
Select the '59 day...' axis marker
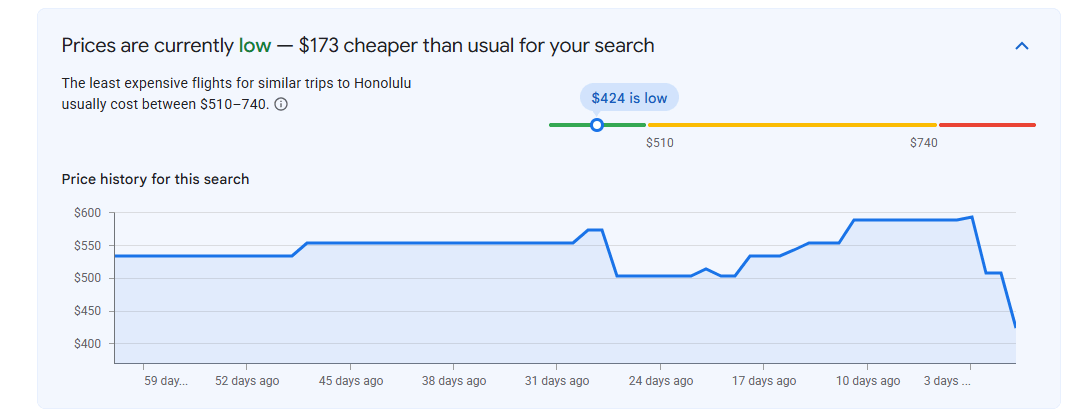click(166, 380)
